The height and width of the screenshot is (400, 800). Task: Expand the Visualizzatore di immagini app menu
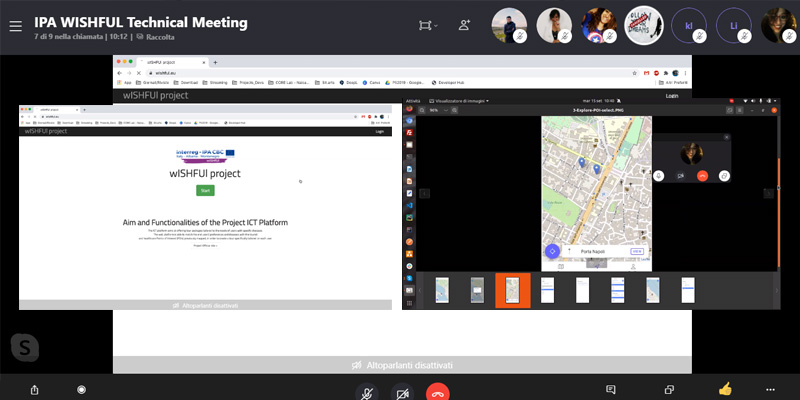click(x=459, y=101)
